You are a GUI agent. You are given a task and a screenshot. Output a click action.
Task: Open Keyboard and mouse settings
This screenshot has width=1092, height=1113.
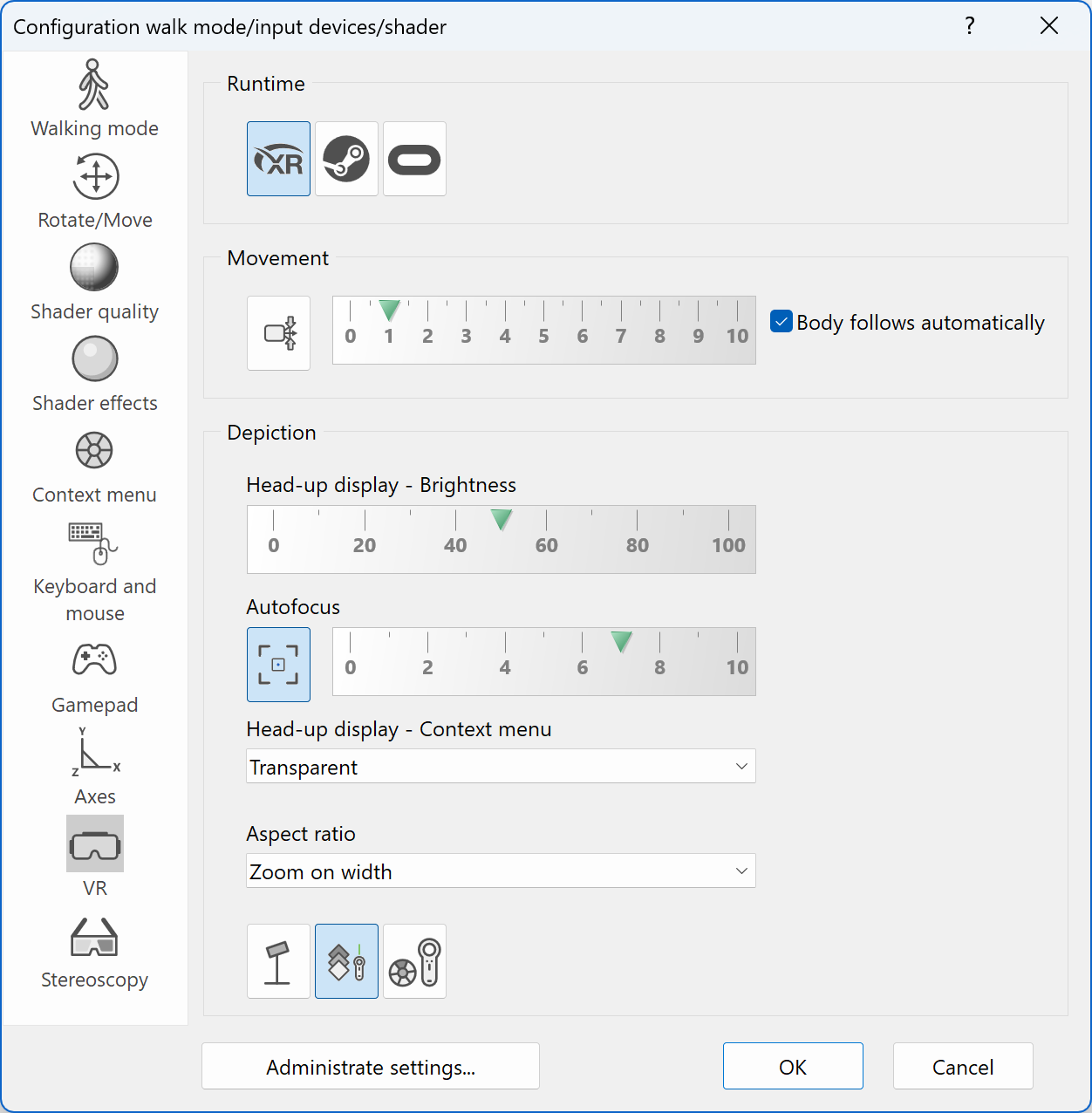coord(94,571)
